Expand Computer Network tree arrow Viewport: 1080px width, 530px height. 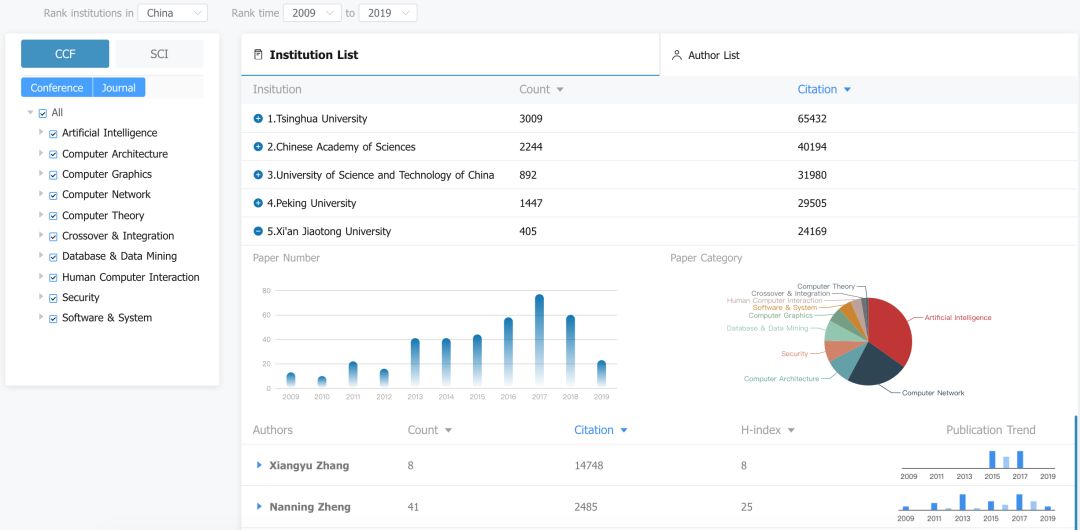(x=41, y=194)
